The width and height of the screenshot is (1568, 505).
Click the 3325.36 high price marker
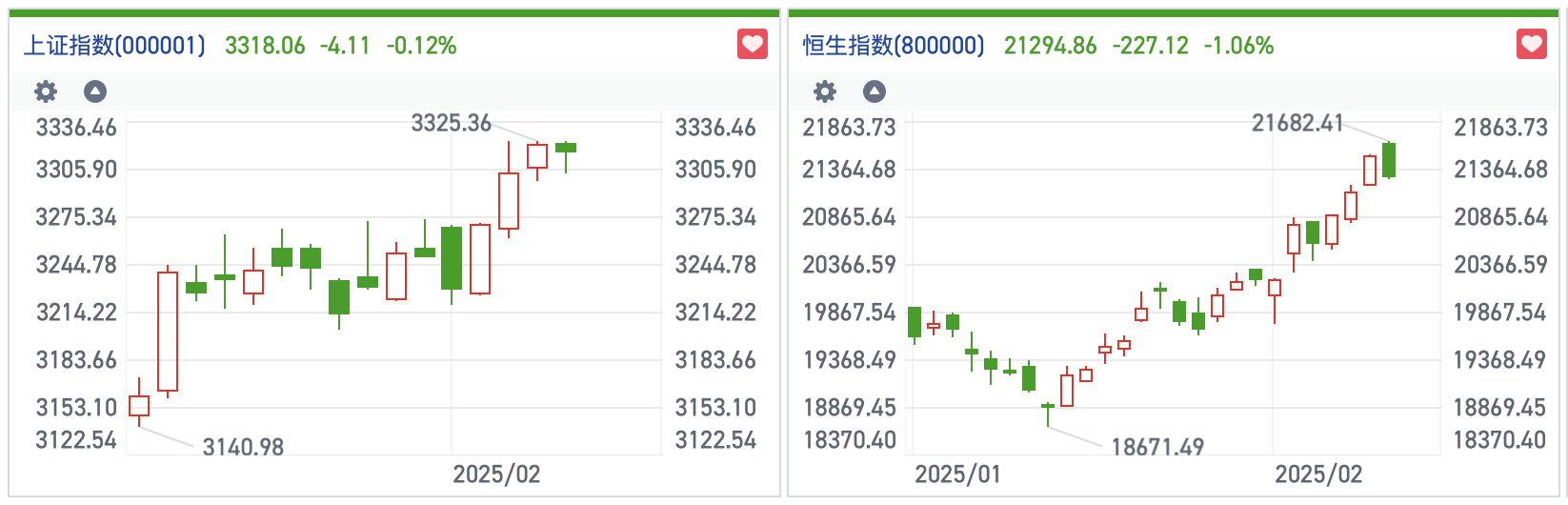452,123
